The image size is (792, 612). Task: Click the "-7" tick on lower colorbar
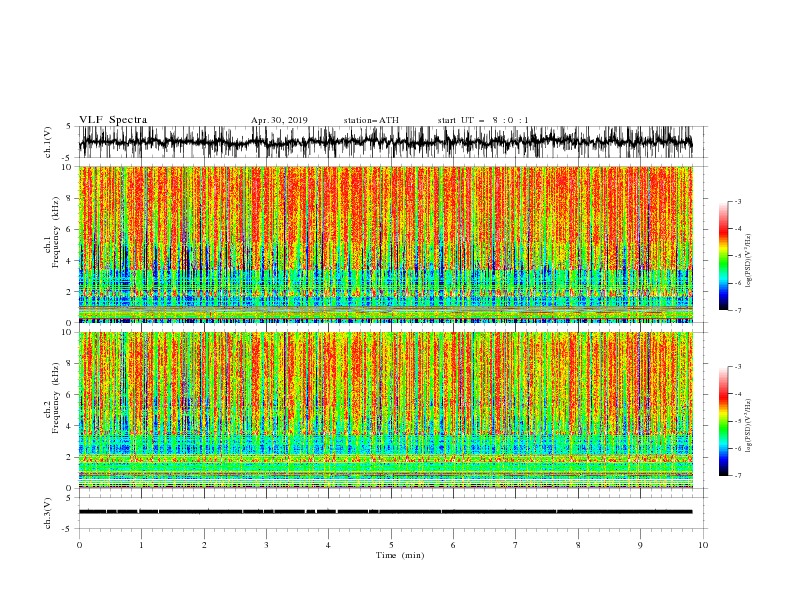coord(738,475)
